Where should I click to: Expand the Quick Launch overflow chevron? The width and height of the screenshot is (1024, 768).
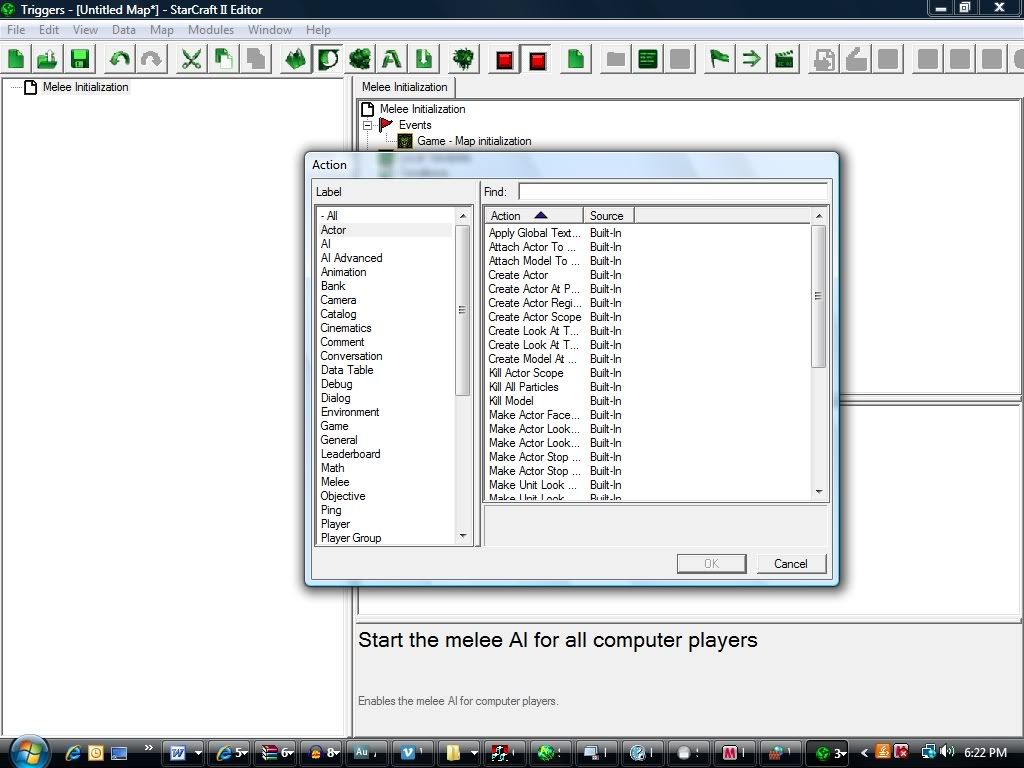tap(148, 748)
